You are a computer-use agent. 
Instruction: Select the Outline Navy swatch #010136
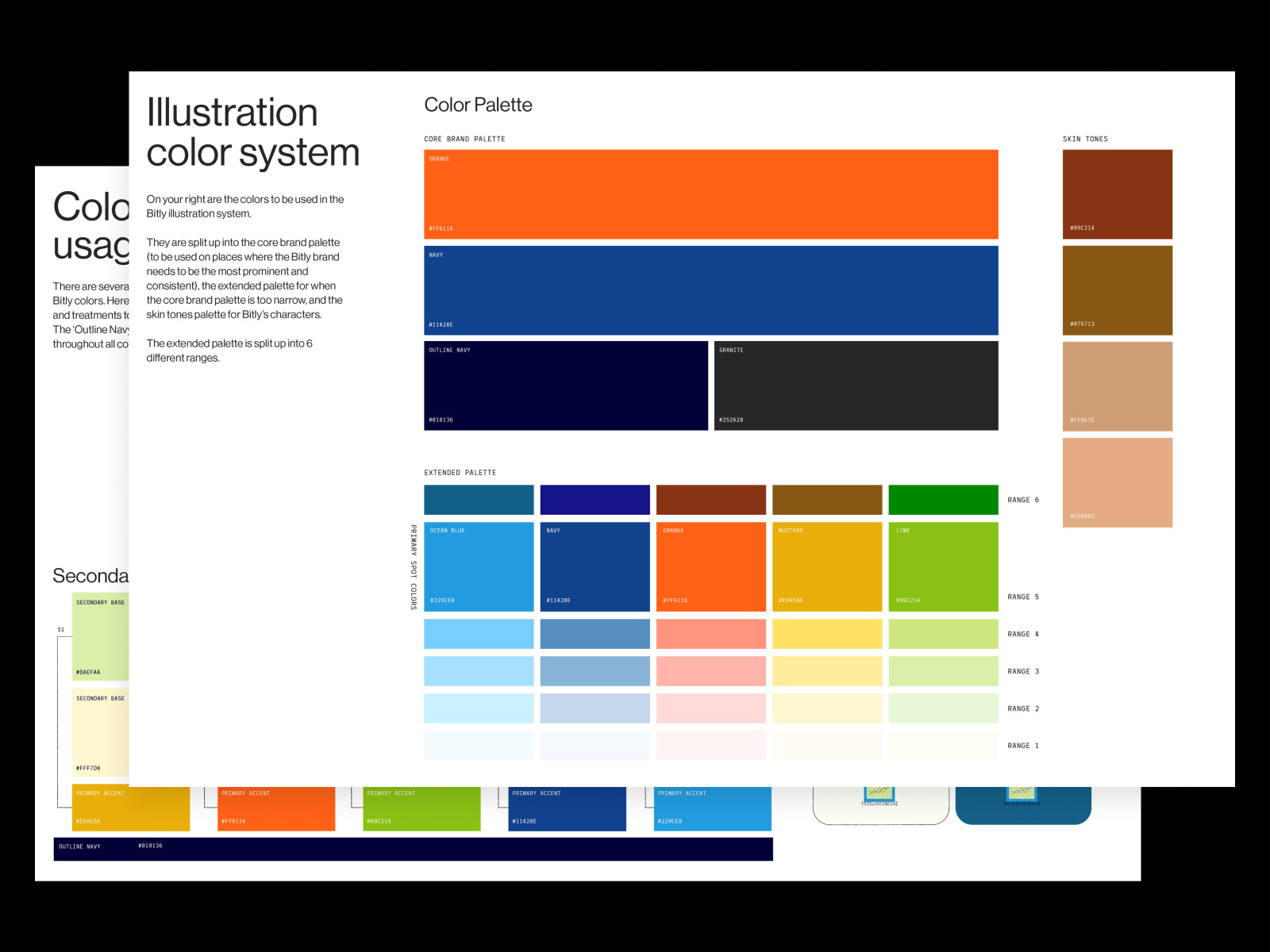[565, 385]
